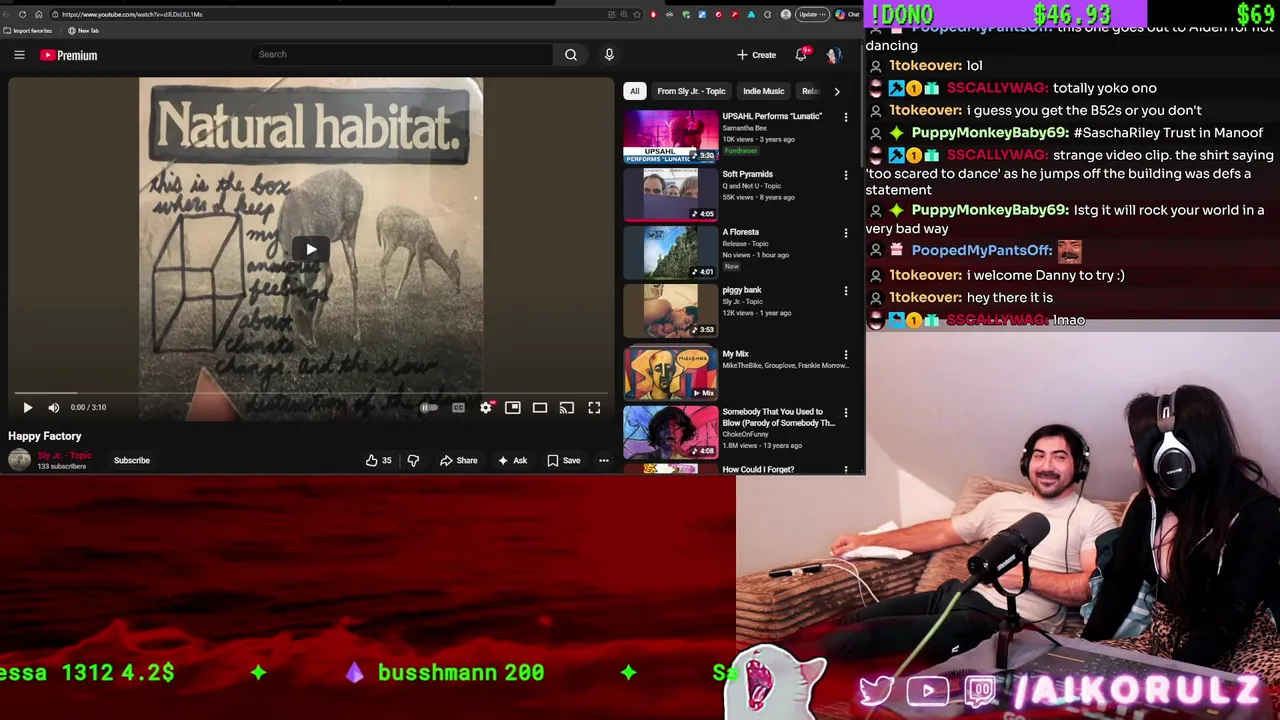
Task: Share the Happy Factory video
Action: (x=459, y=461)
